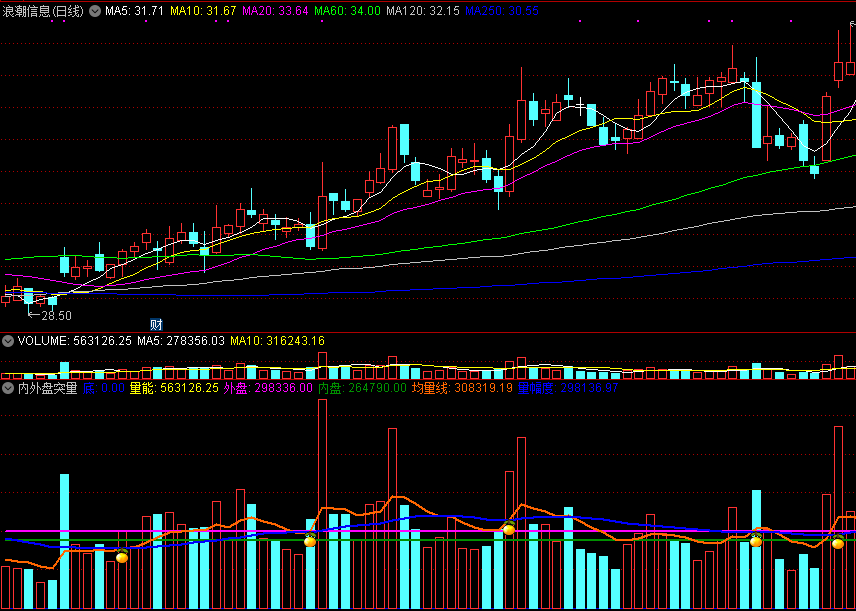Open the 内外盘突里 indicator dropdown arrow
The height and width of the screenshot is (611, 856).
click(8, 388)
